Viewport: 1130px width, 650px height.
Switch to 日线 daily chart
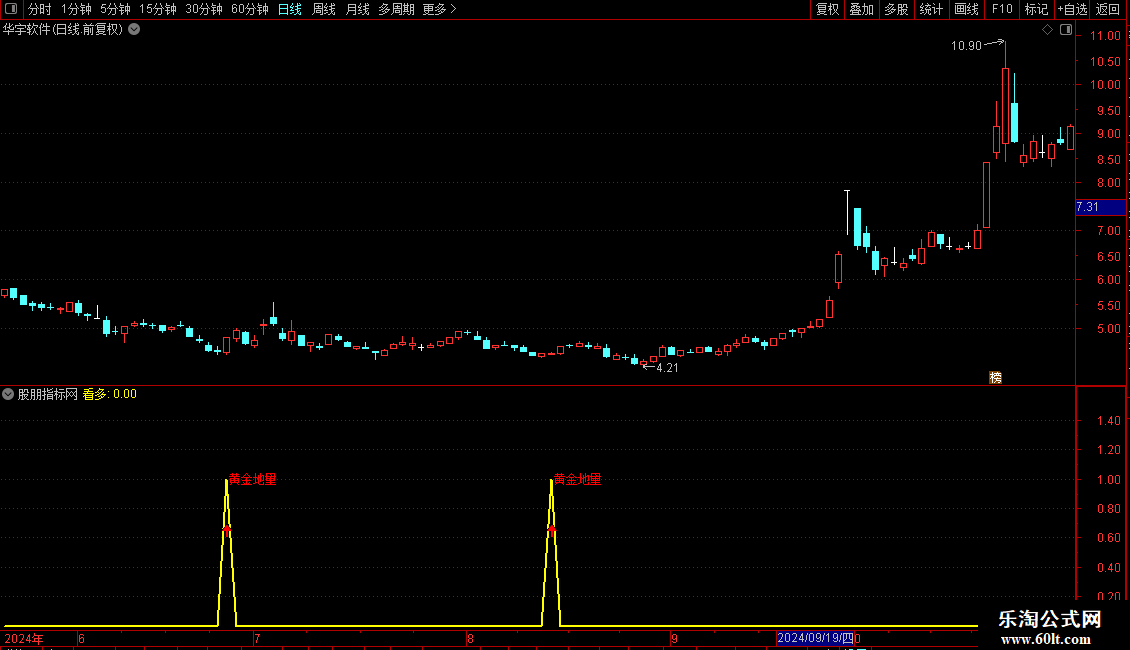[290, 9]
